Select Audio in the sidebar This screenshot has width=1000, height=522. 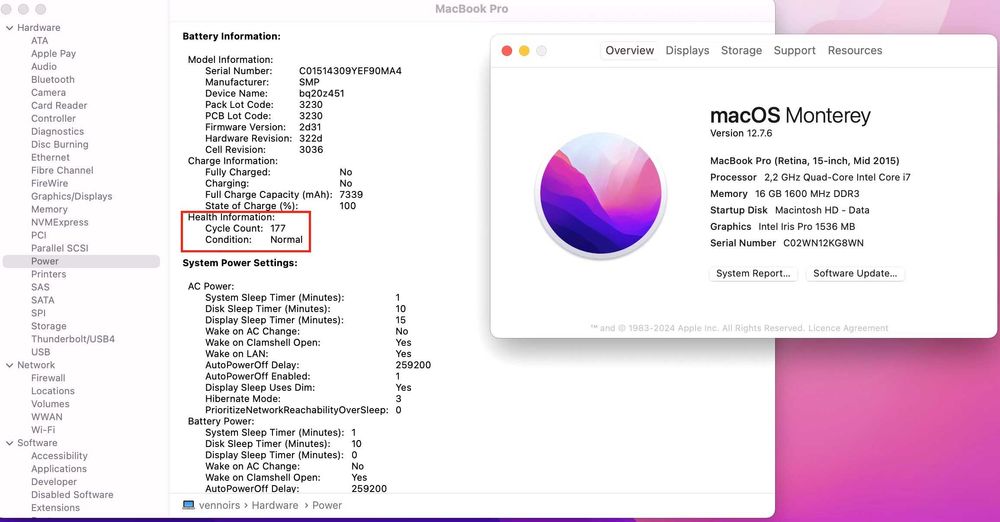tap(44, 66)
